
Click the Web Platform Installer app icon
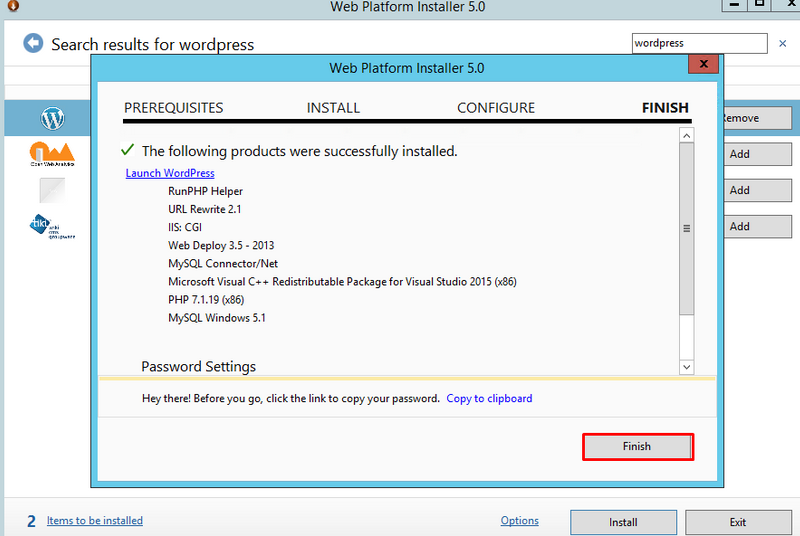pos(14,6)
